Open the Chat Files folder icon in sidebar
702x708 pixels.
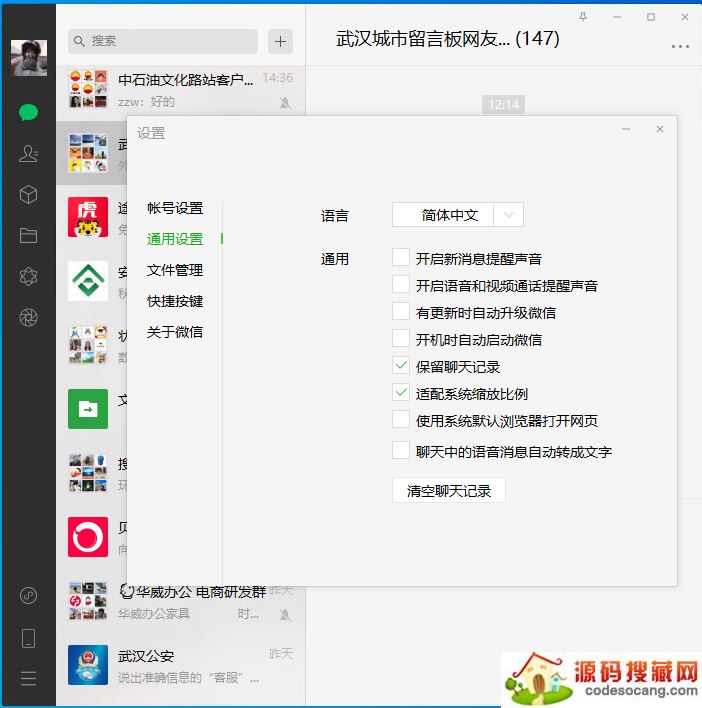28,235
